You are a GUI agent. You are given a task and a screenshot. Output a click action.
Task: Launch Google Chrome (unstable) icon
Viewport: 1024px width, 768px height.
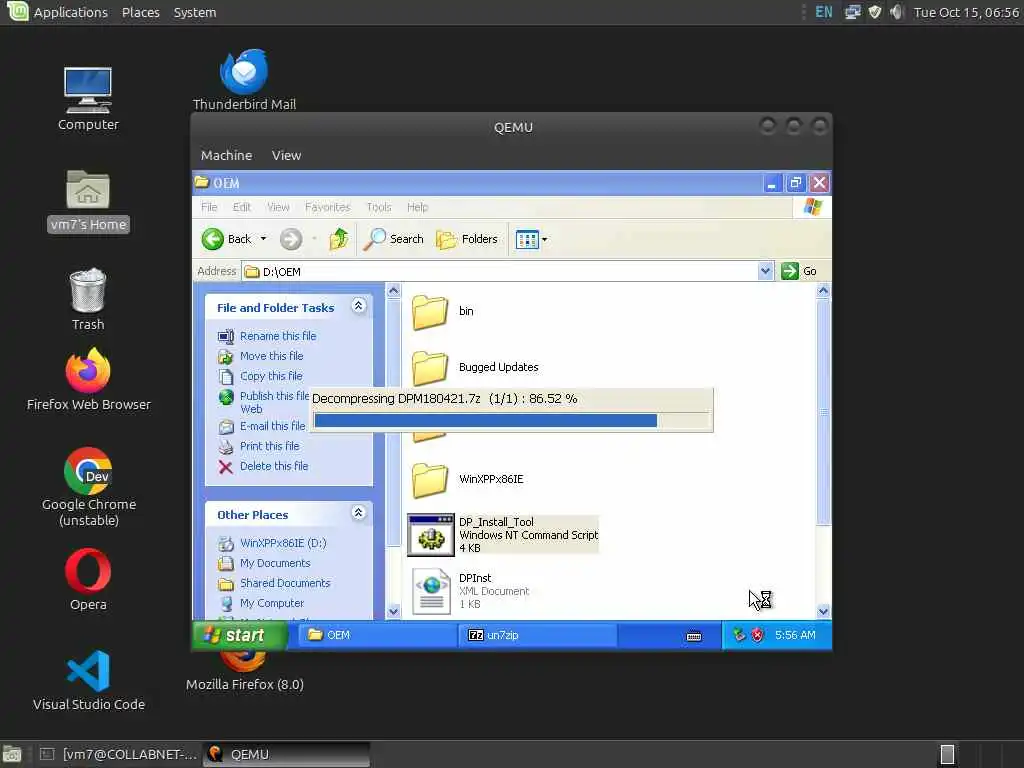click(x=88, y=487)
